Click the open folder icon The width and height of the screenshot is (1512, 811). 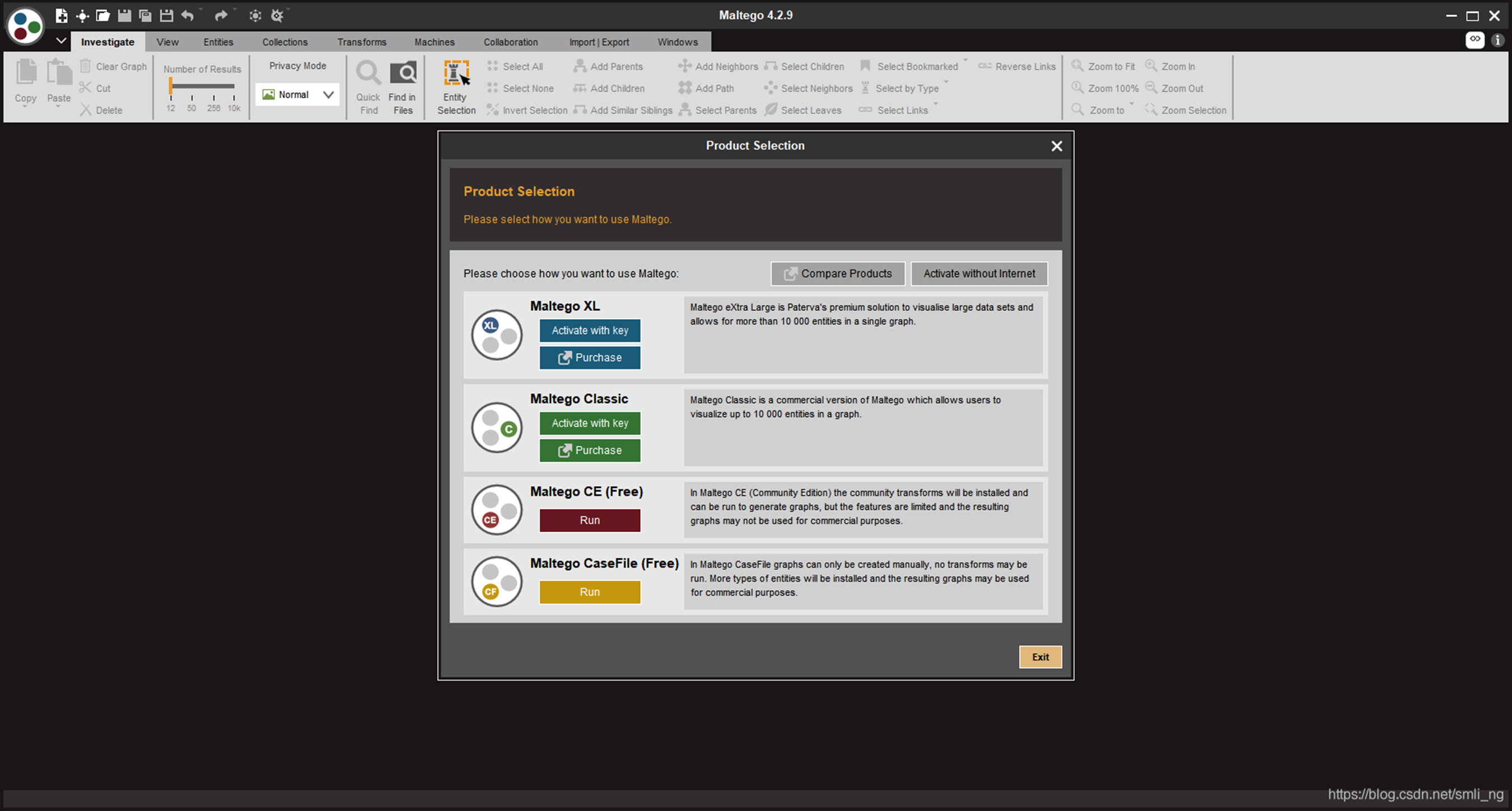coord(103,16)
